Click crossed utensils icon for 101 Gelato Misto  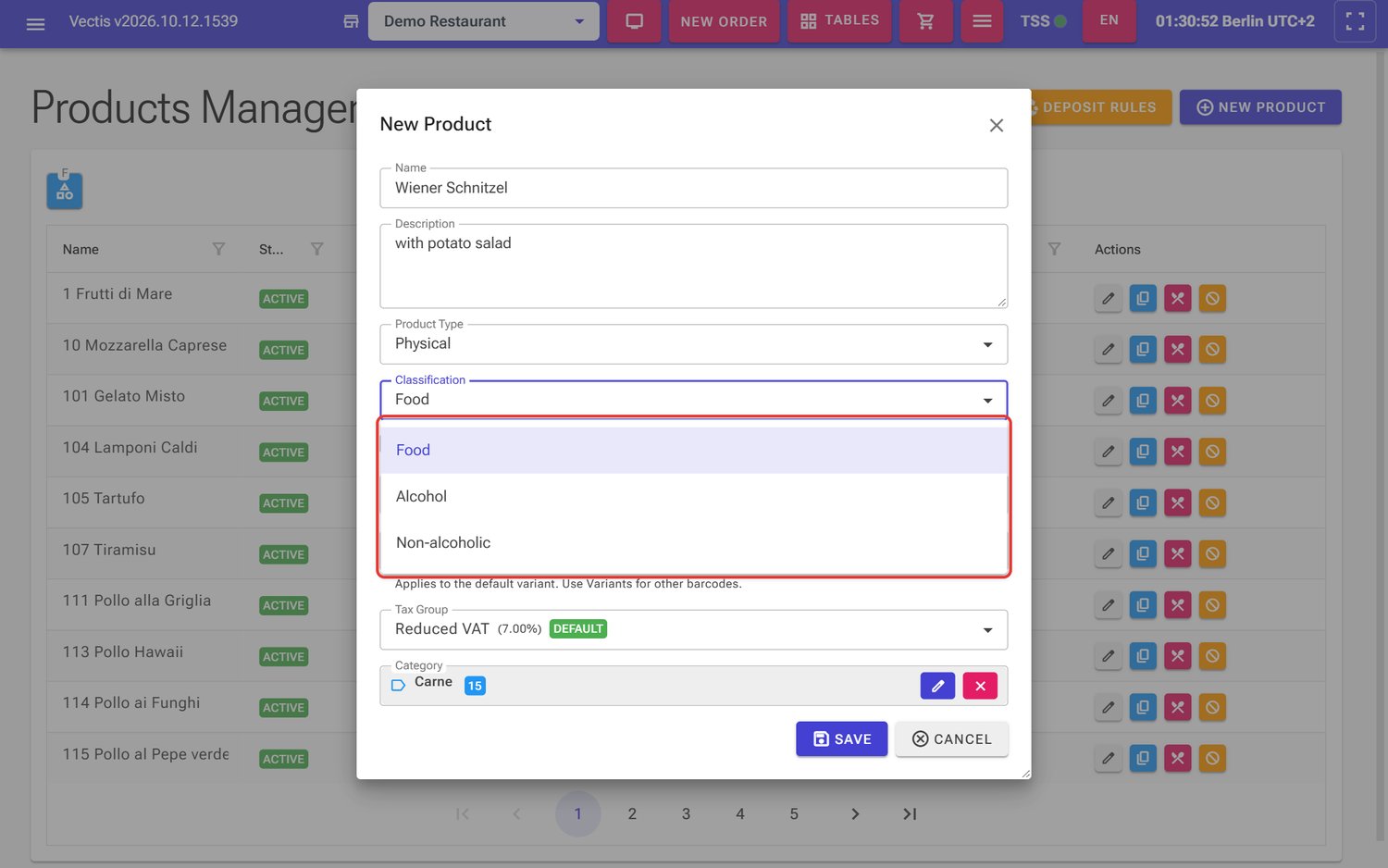coord(1177,401)
